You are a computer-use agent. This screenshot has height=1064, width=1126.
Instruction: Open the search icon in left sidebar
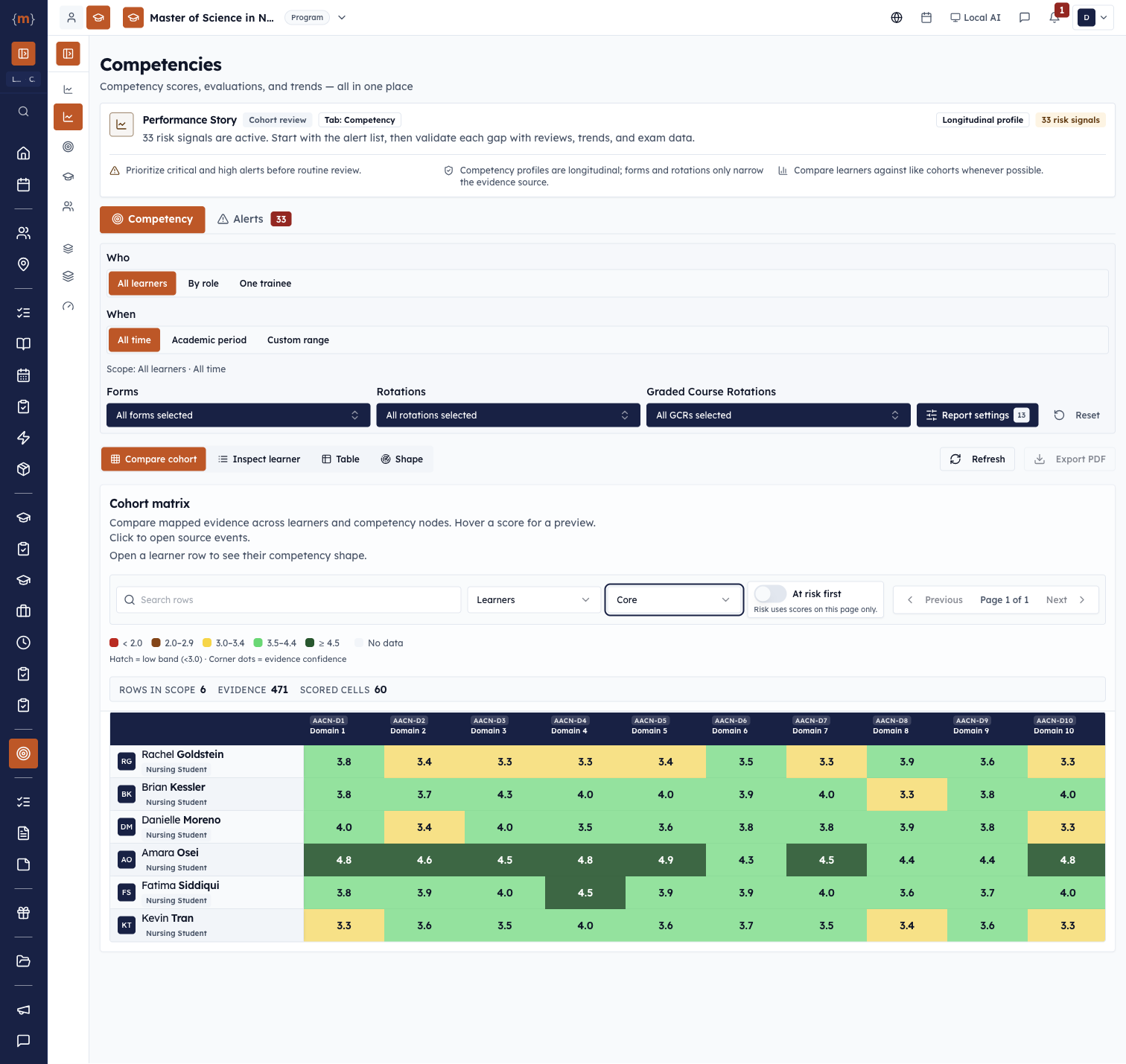click(24, 112)
